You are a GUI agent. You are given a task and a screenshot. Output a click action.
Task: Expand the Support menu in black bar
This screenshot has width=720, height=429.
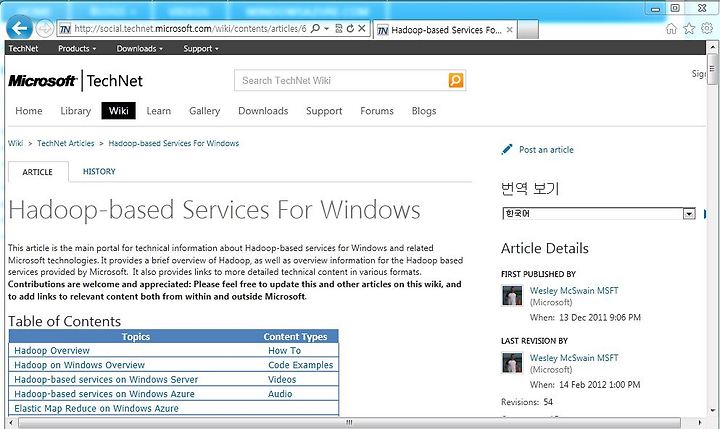[201, 48]
